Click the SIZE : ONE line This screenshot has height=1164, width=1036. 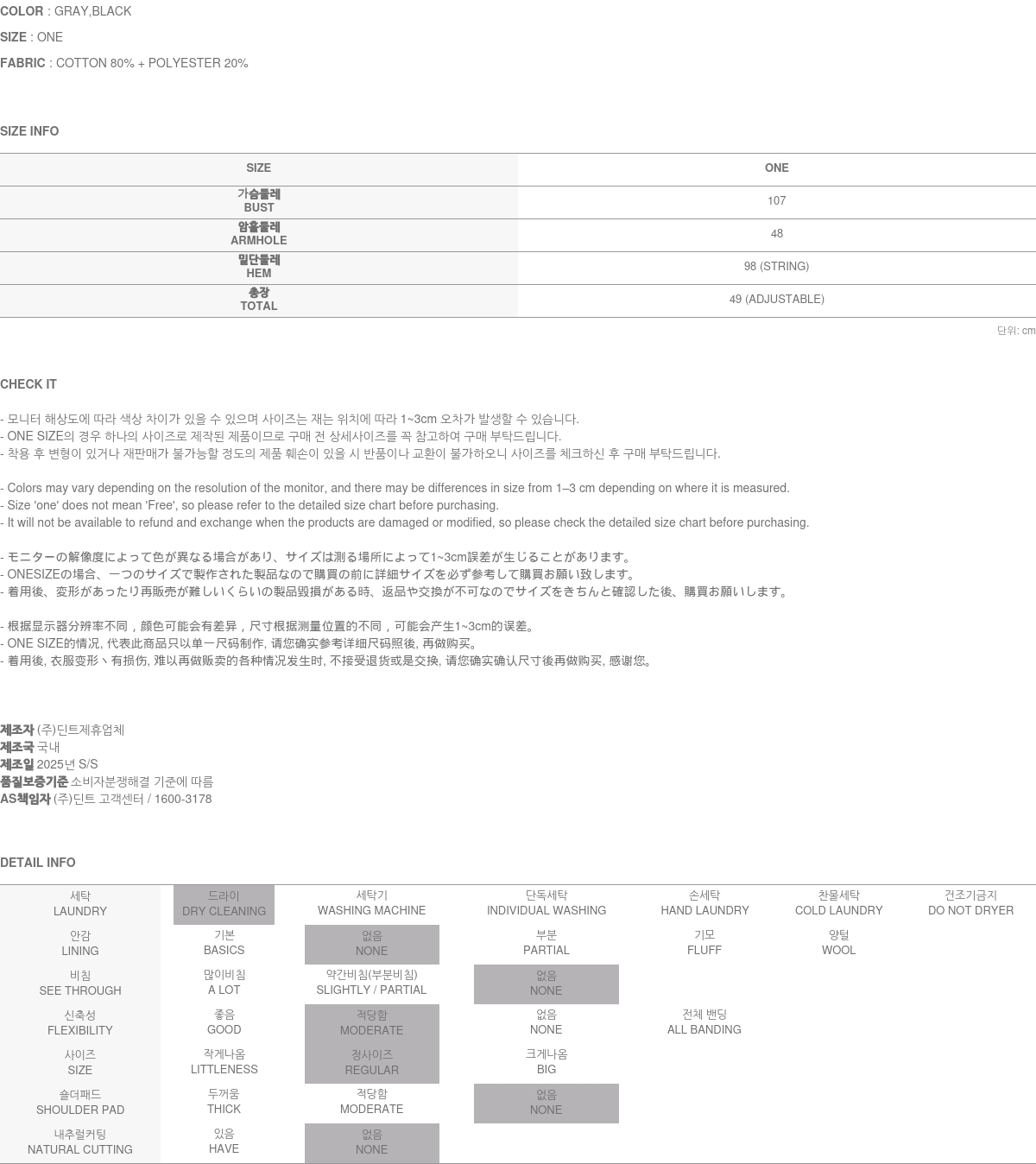(31, 37)
